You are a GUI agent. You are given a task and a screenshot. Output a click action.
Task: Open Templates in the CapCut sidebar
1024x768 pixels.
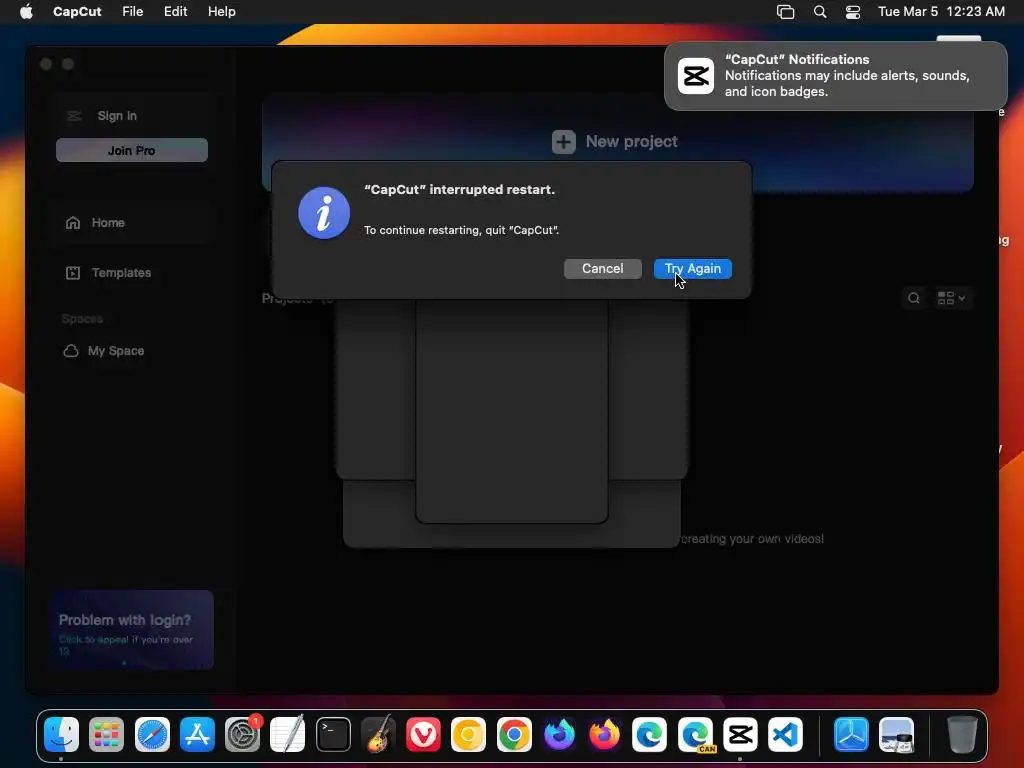[x=121, y=273]
